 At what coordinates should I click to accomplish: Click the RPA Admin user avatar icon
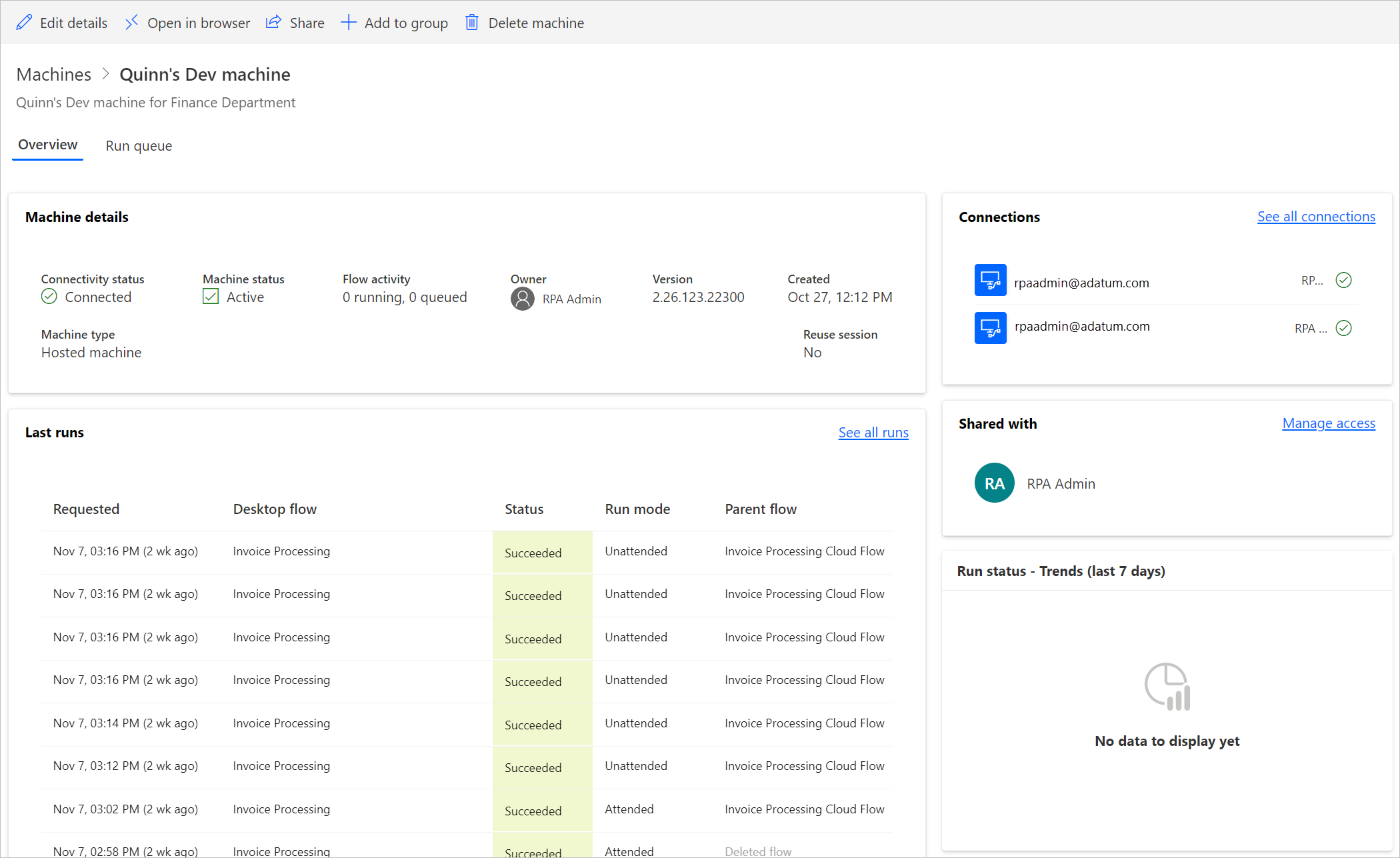tap(993, 484)
